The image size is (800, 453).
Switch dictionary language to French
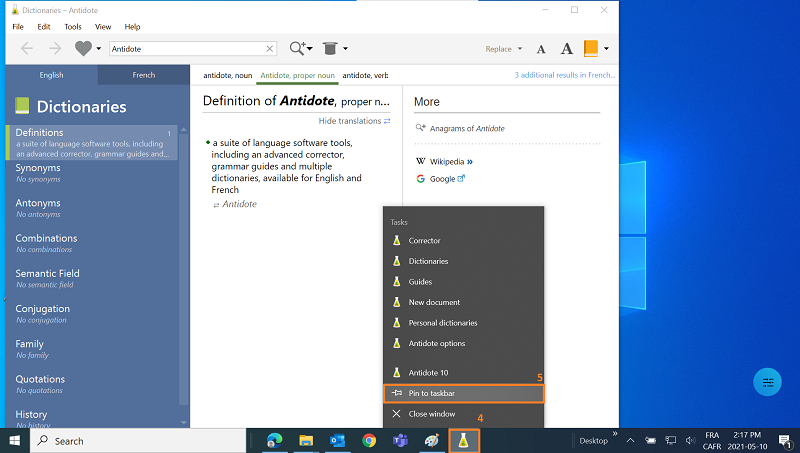[144, 75]
